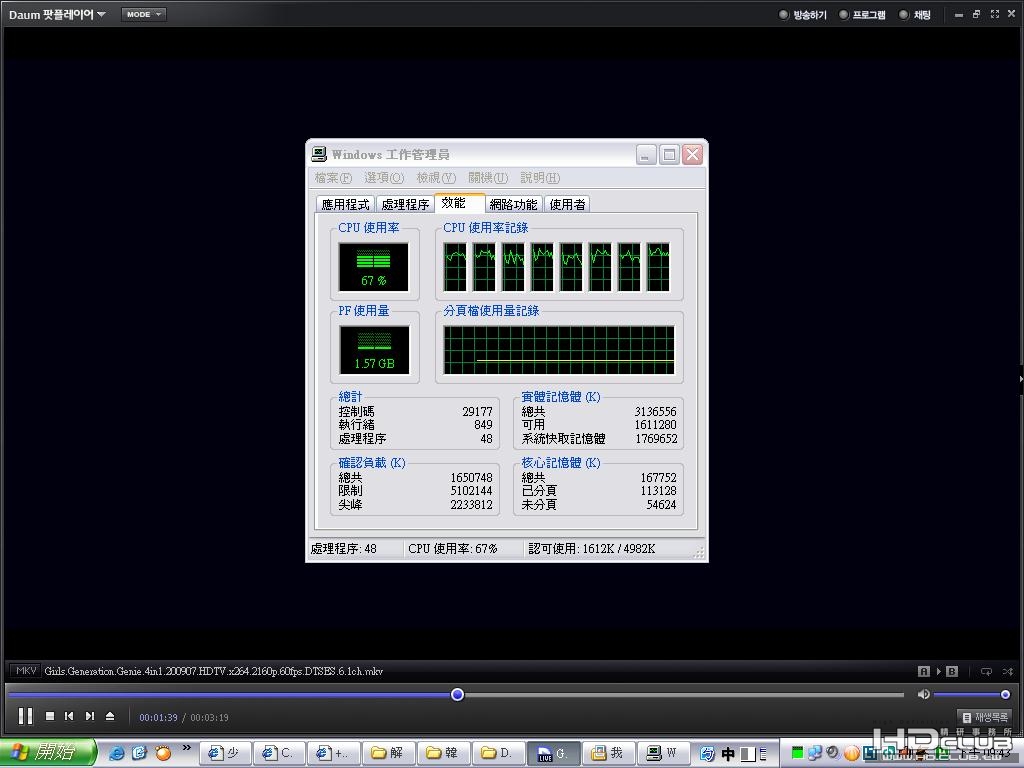The width and height of the screenshot is (1024, 768).
Task: Stop the video with the square button
Action: (x=50, y=716)
